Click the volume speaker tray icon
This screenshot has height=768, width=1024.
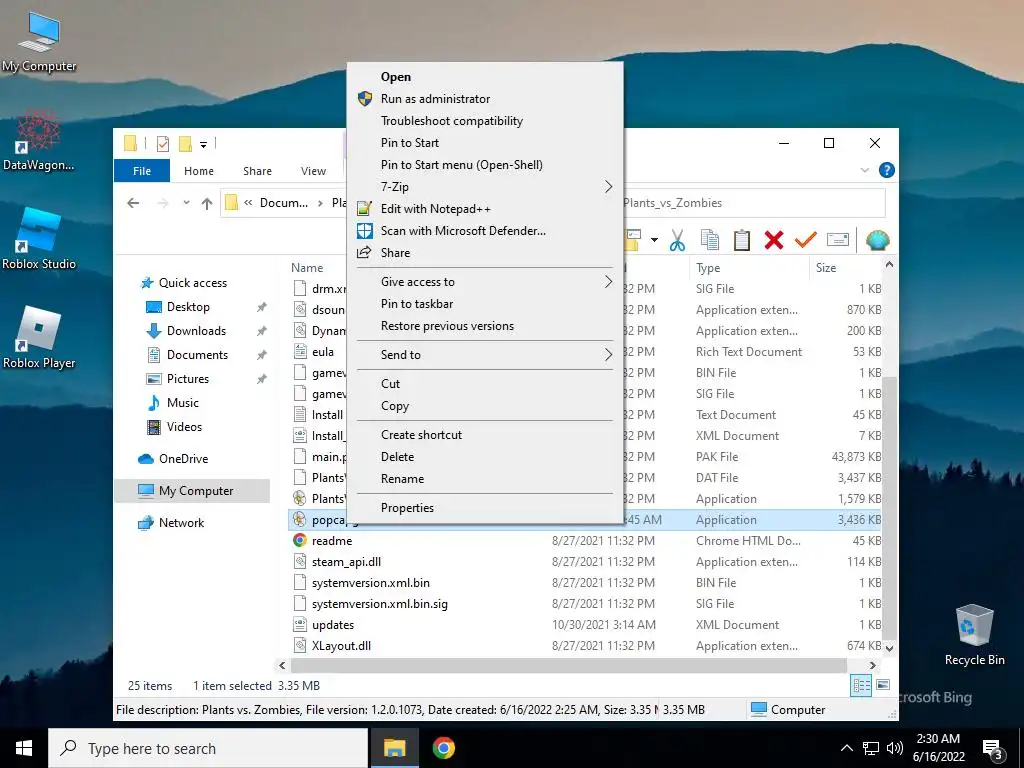[895, 748]
